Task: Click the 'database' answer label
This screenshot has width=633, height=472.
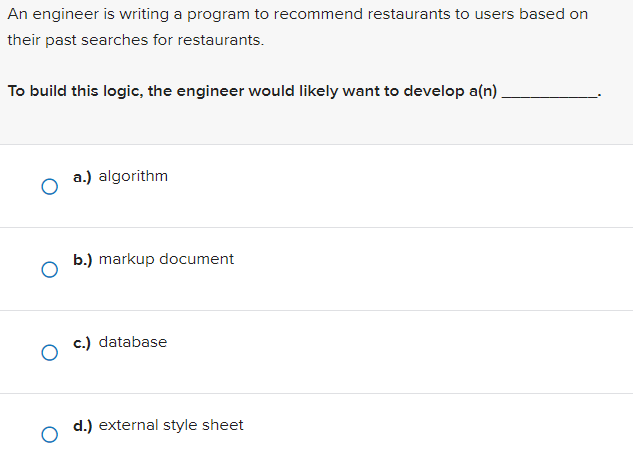Action: coord(133,342)
